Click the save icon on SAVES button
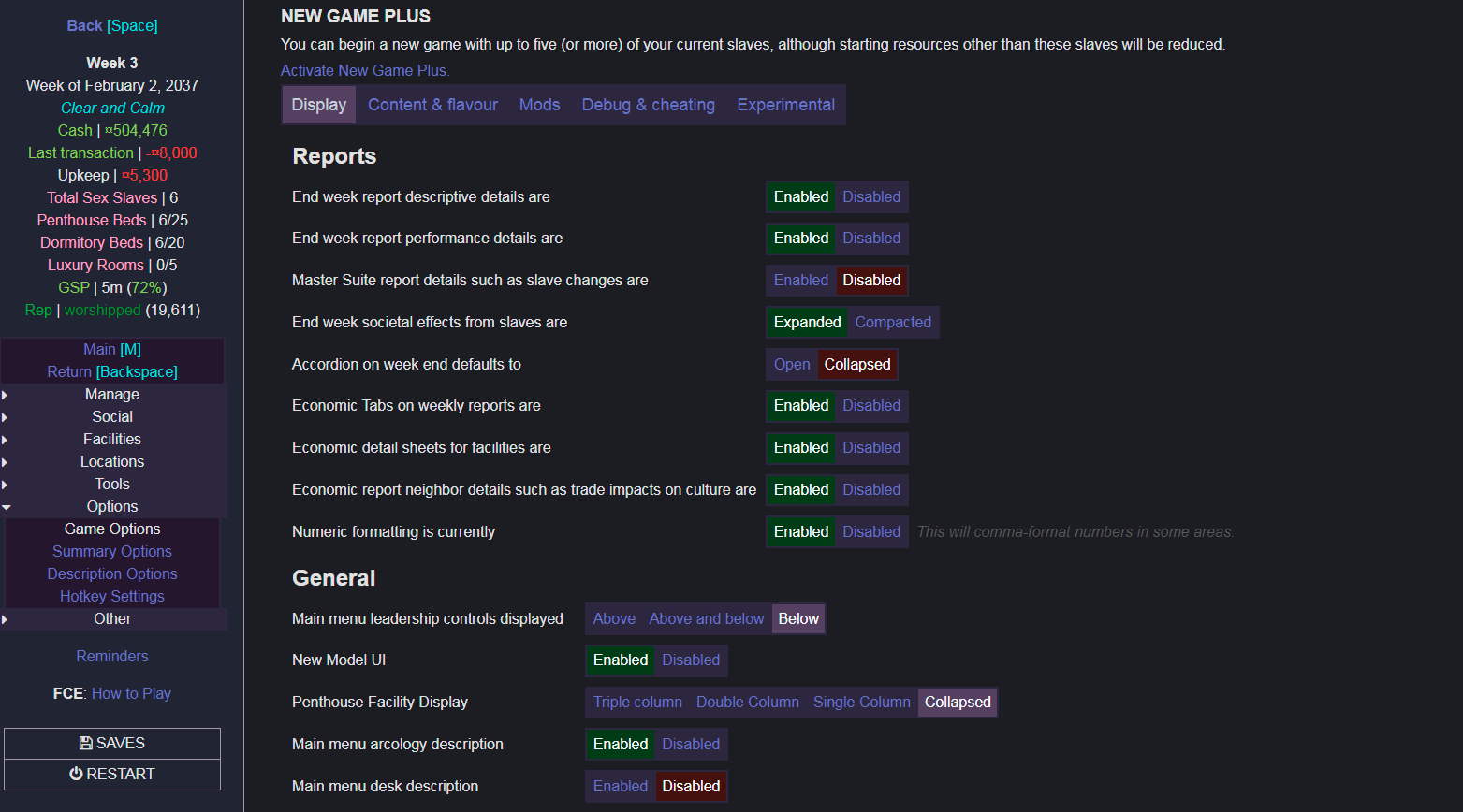This screenshot has height=812, width=1463. [x=86, y=744]
